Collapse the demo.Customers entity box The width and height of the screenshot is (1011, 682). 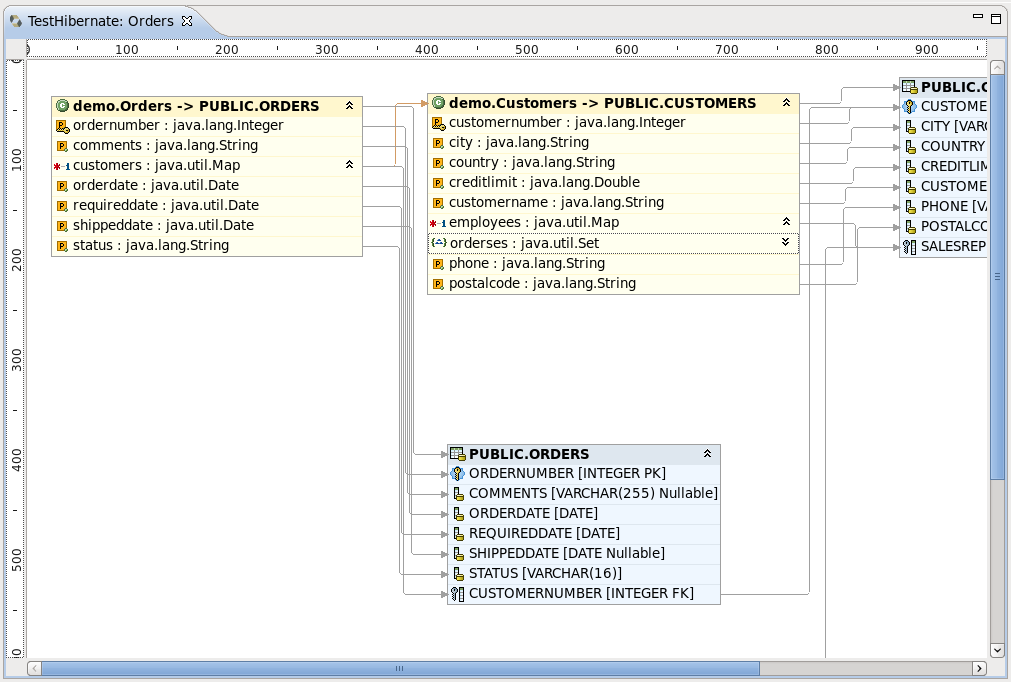tap(786, 102)
